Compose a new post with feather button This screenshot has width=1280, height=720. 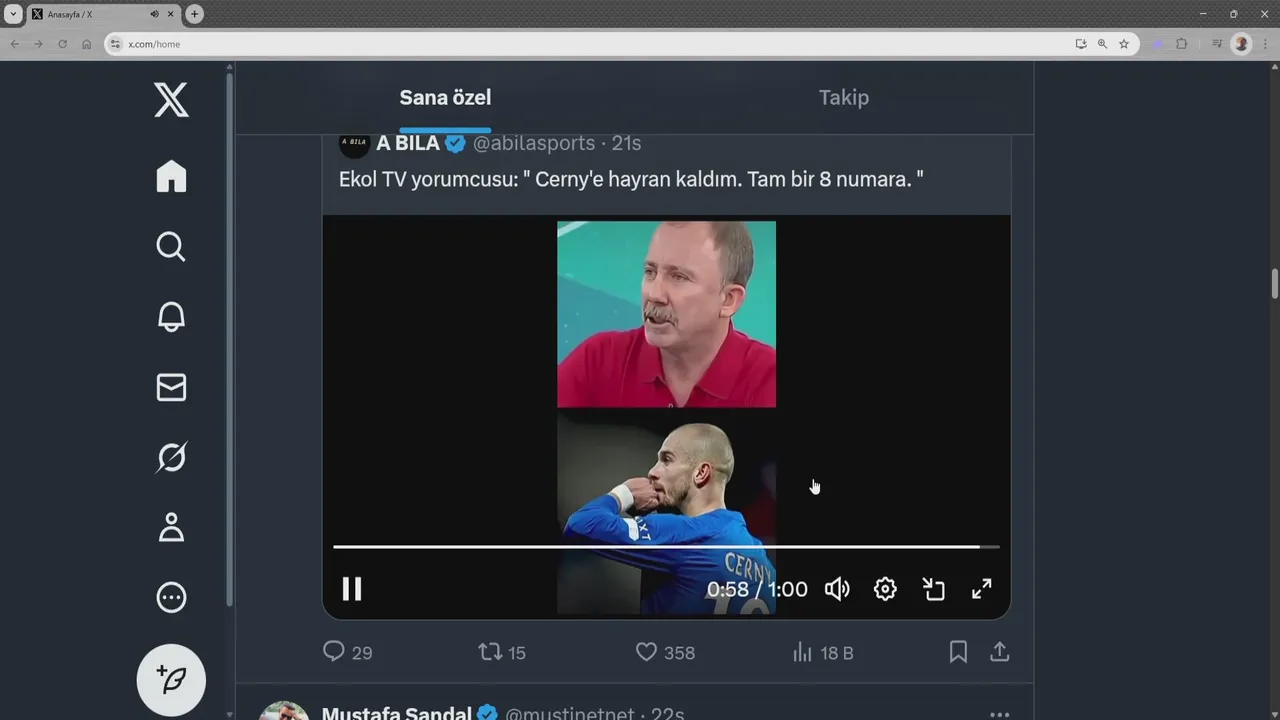click(x=171, y=679)
